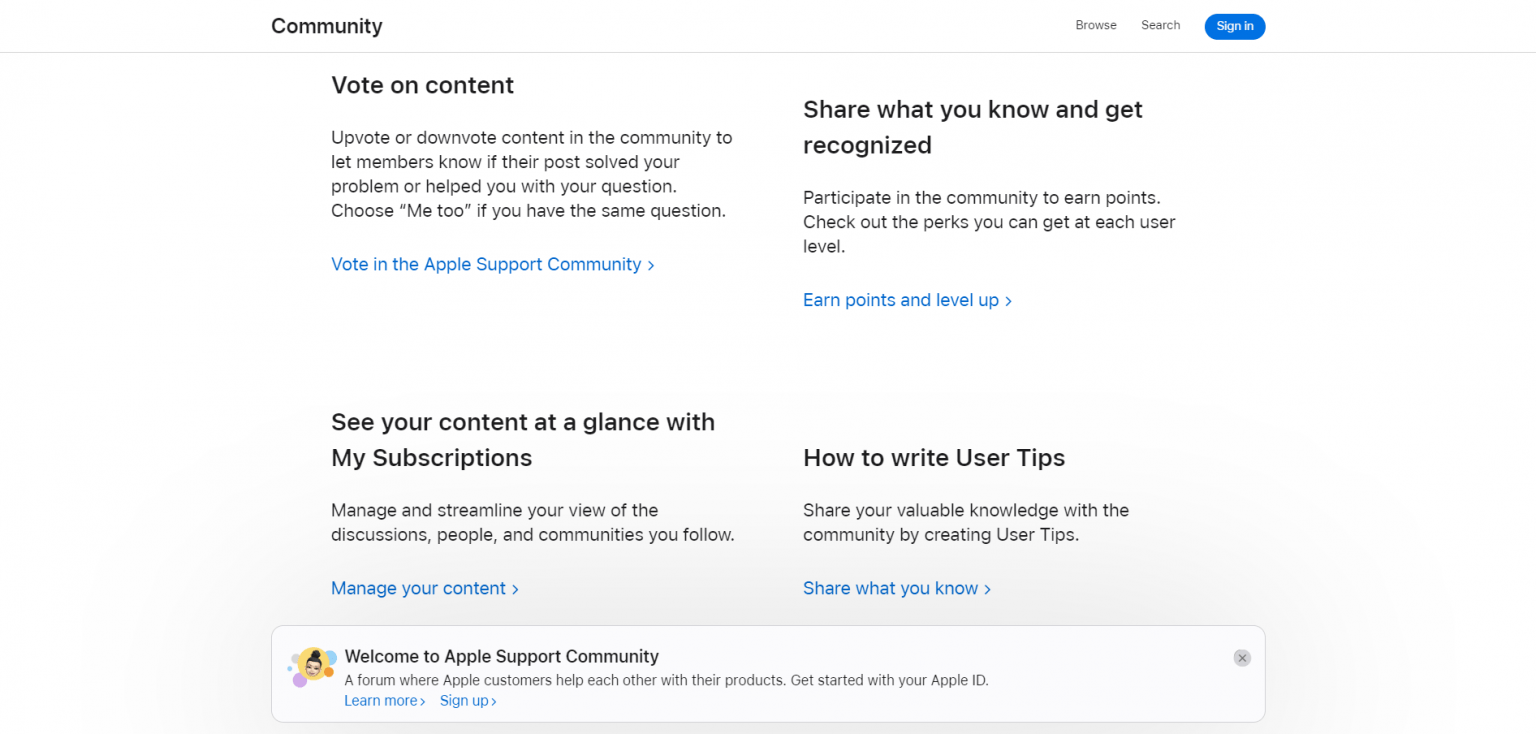This screenshot has height=734, width=1536.
Task: Switch to Search from the navigation bar
Action: pyautogui.click(x=1160, y=25)
